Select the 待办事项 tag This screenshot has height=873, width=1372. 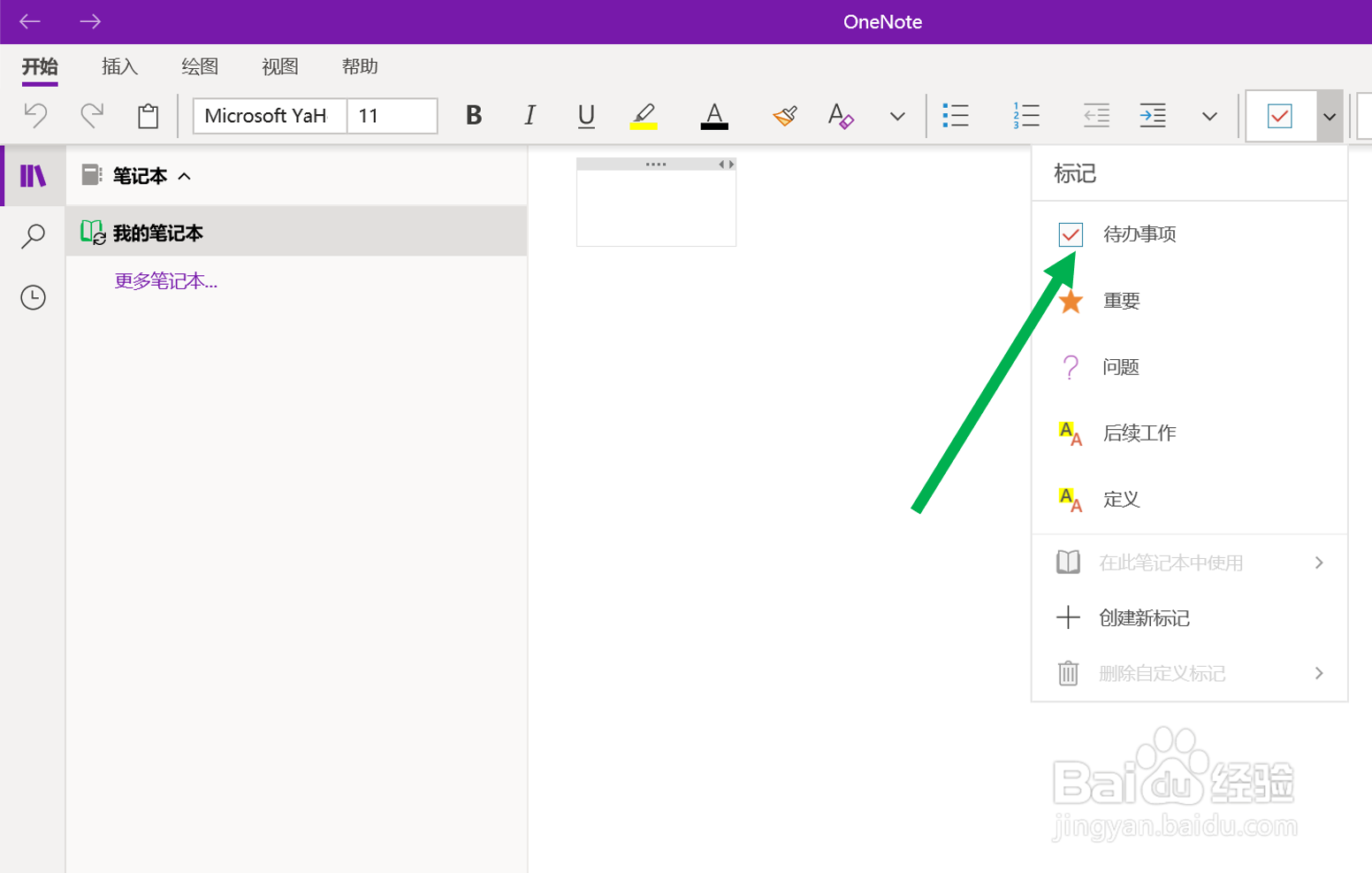(x=1190, y=234)
